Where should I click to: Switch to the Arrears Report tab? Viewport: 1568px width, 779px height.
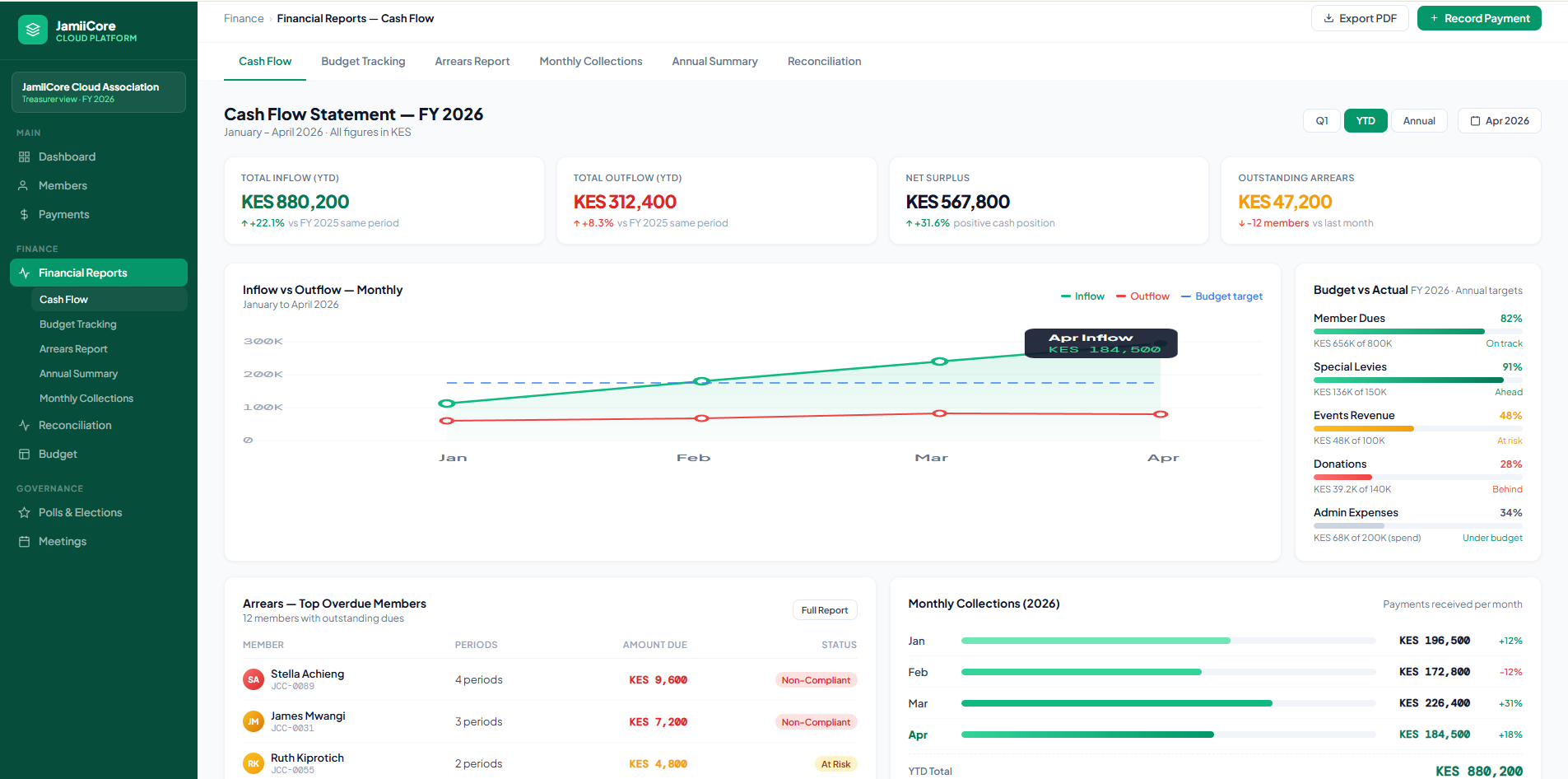click(472, 62)
